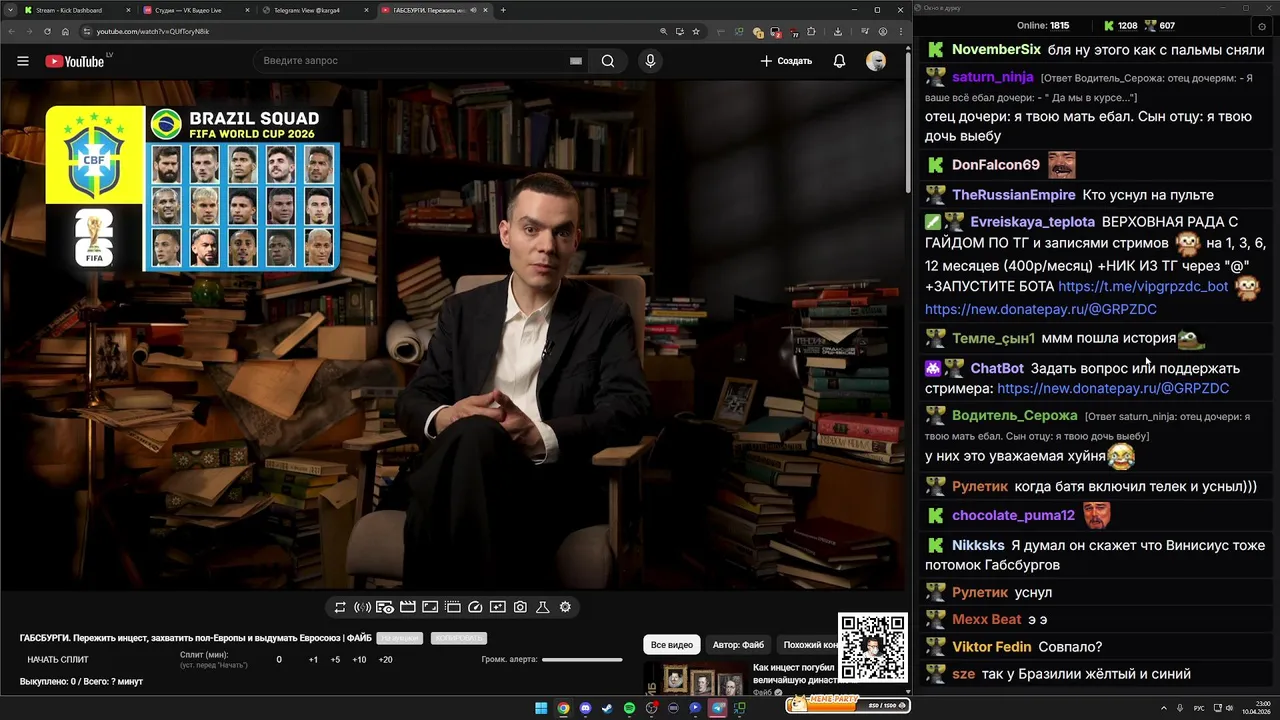
Task: Click the +20 split minutes button
Action: point(385,659)
